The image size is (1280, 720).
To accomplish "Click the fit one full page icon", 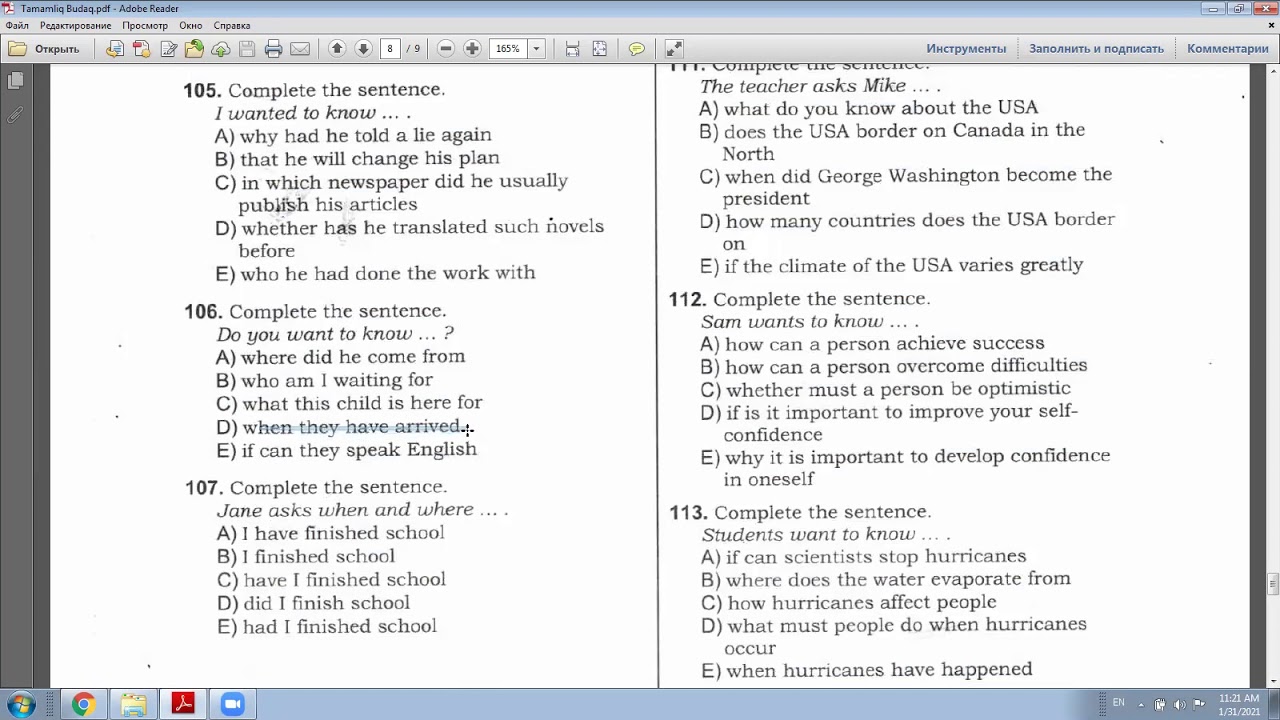I will click(599, 48).
